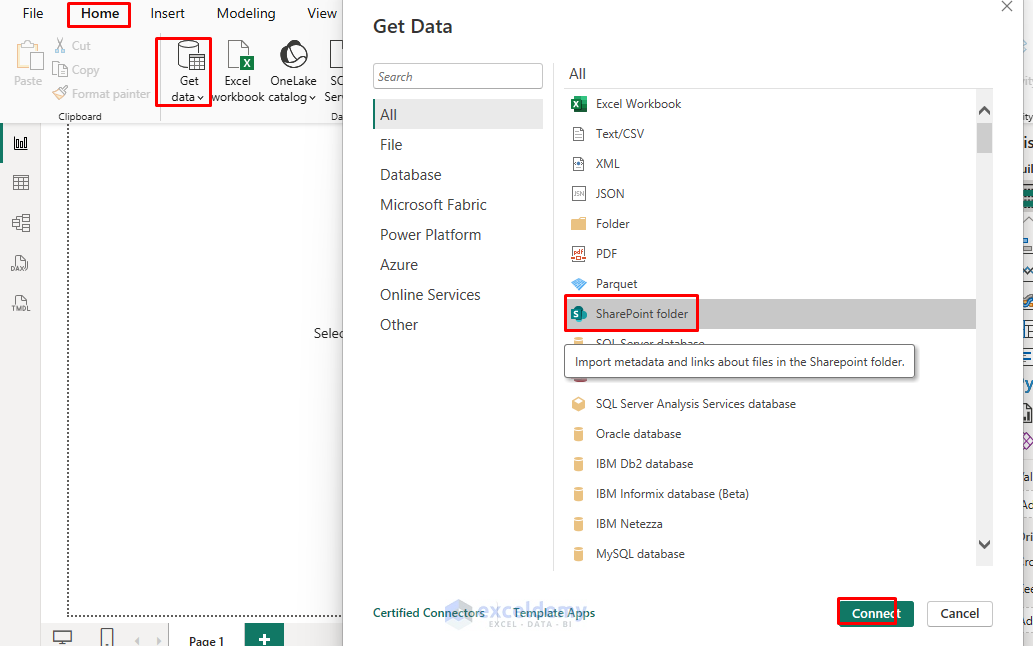Filter connectors by the Database category
The width and height of the screenshot is (1033, 646).
point(410,174)
